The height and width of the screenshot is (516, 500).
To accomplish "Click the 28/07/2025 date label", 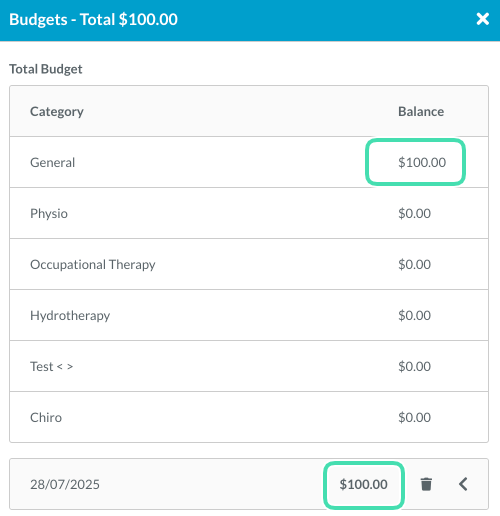I will coord(65,484).
